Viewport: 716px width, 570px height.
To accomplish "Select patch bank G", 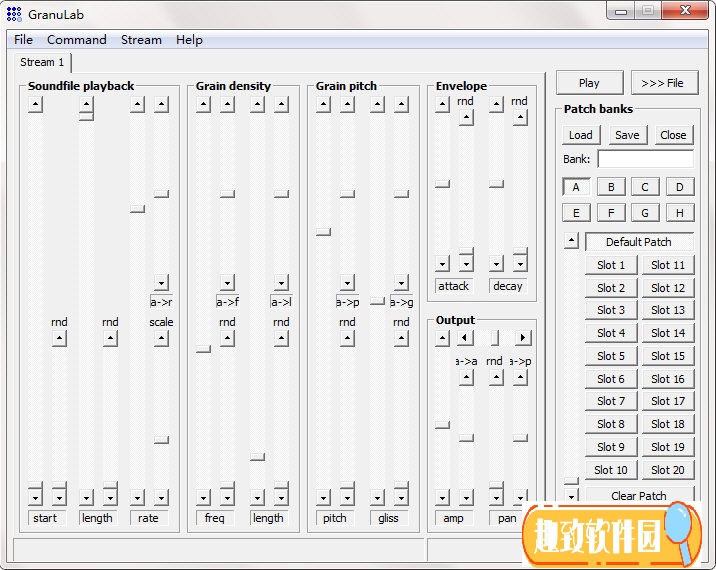I will [x=645, y=213].
